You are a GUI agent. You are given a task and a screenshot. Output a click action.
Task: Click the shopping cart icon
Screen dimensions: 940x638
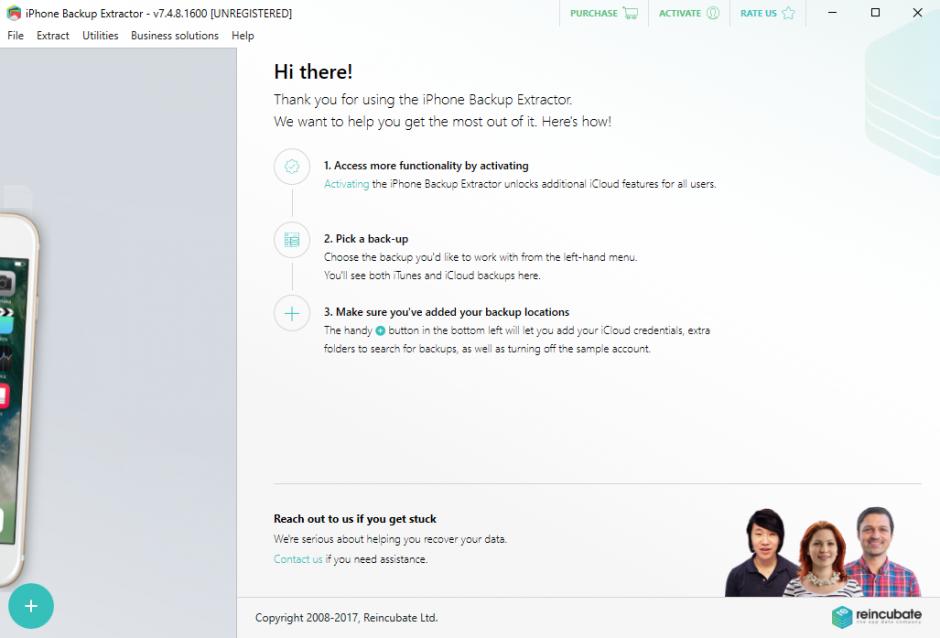coord(630,13)
